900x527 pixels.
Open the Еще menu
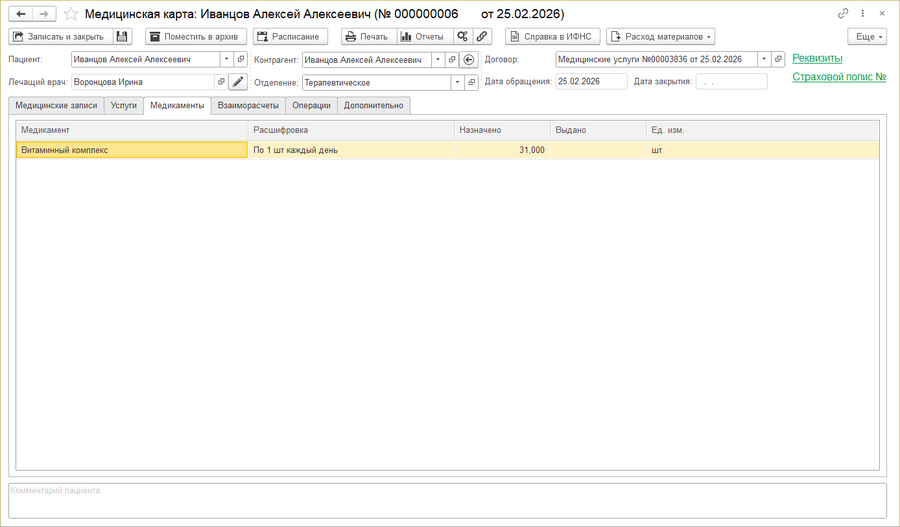pyautogui.click(x=867, y=37)
